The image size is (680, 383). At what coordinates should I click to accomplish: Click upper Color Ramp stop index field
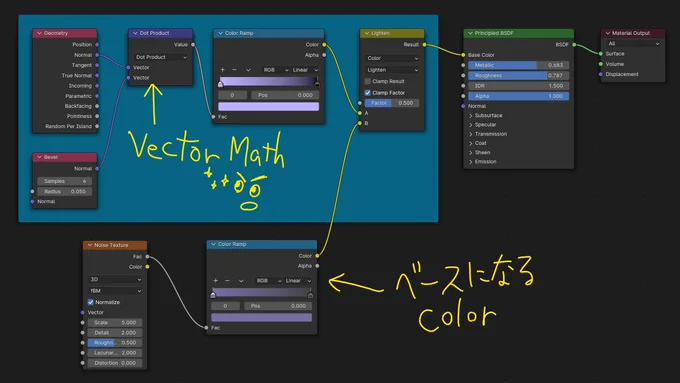click(232, 95)
